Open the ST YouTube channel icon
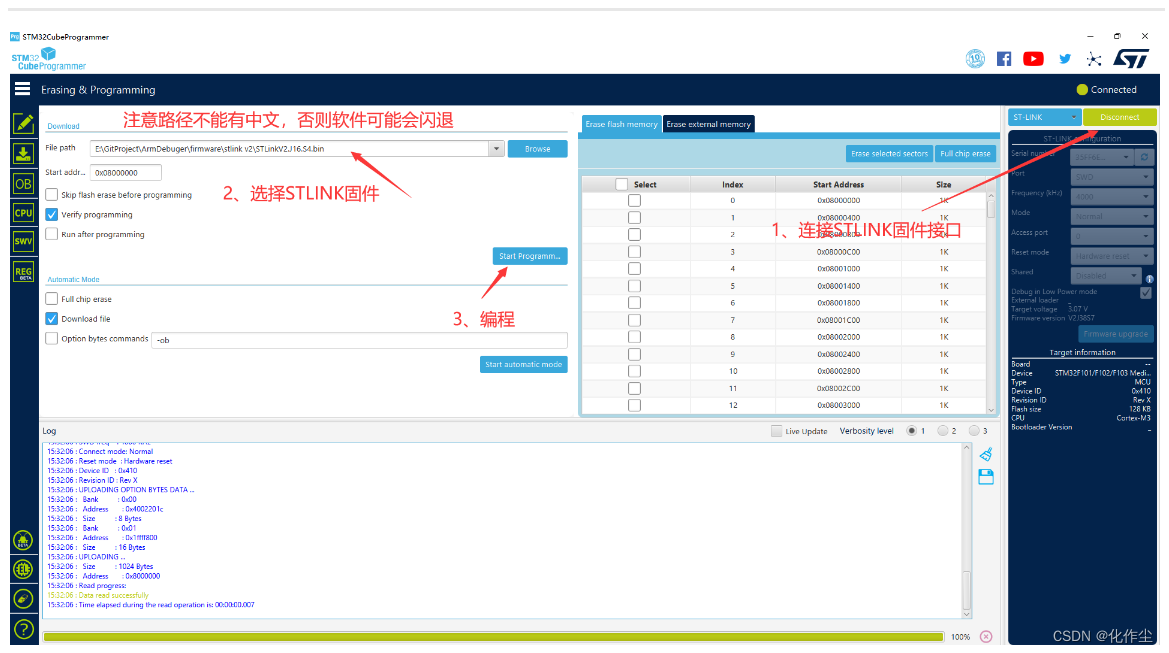This screenshot has height=653, width=1169. click(1033, 59)
